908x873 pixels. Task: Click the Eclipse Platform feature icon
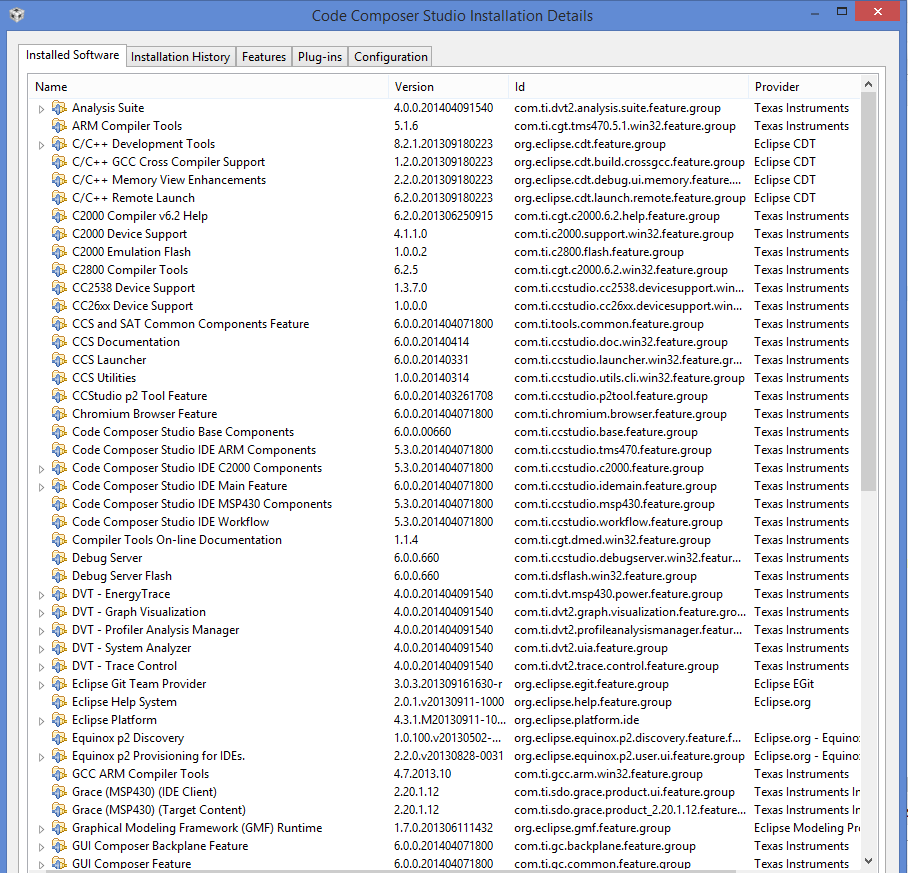59,720
